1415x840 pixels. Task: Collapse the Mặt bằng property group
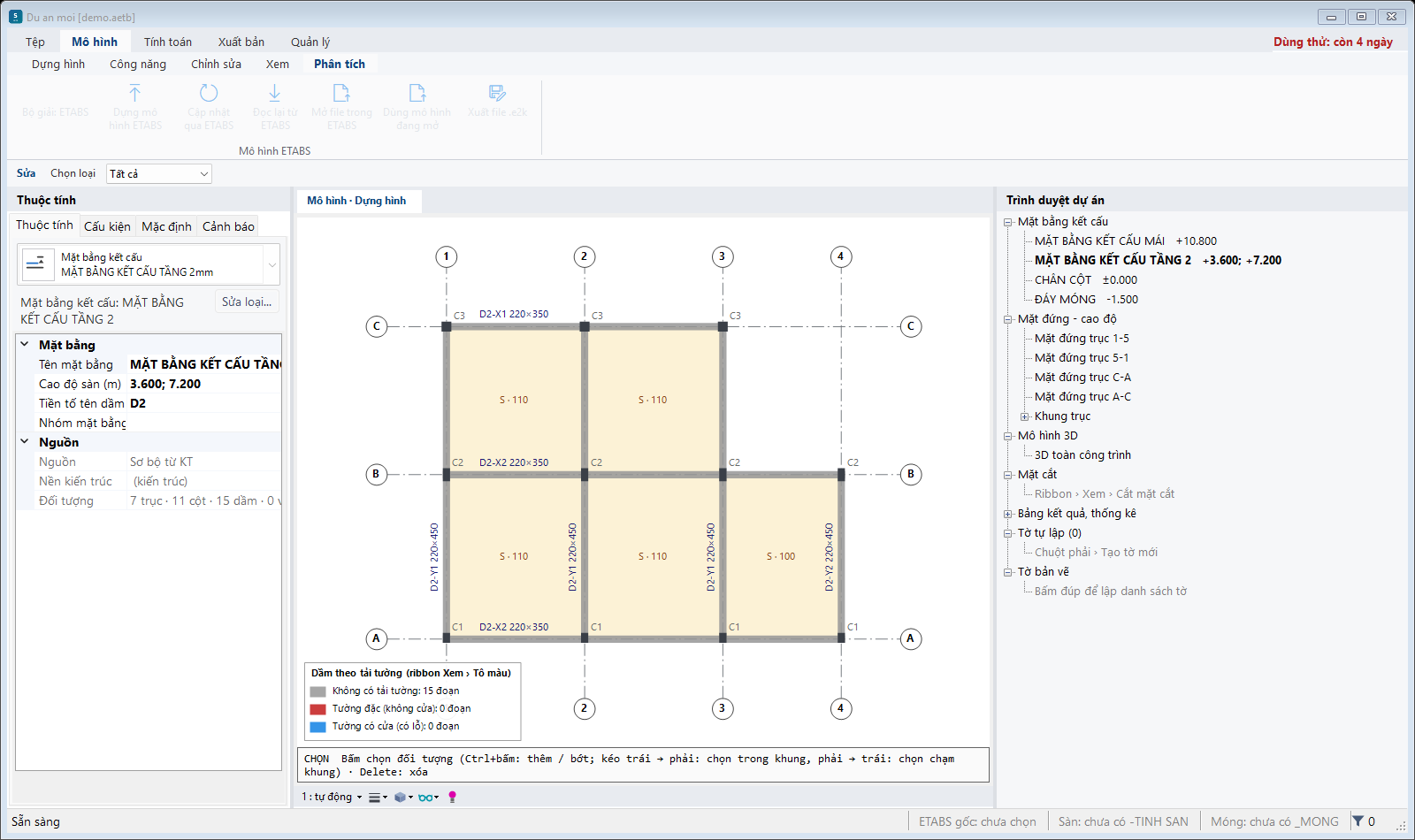click(25, 345)
